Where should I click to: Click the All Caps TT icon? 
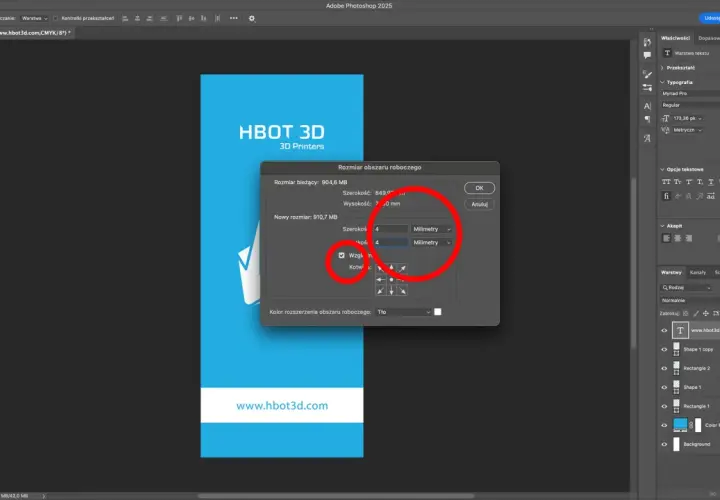[666, 182]
